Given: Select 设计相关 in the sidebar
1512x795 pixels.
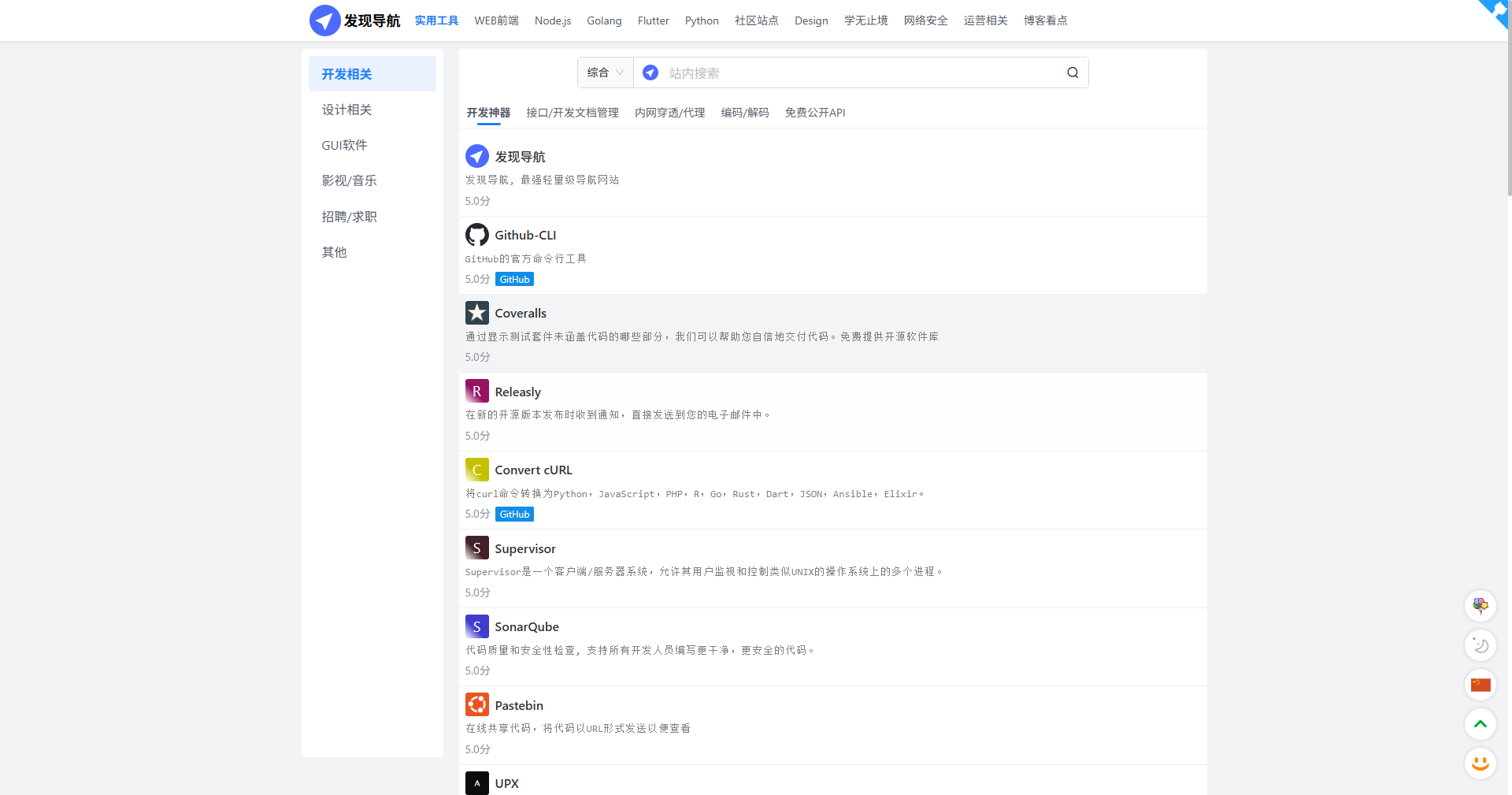Looking at the screenshot, I should click(372, 110).
